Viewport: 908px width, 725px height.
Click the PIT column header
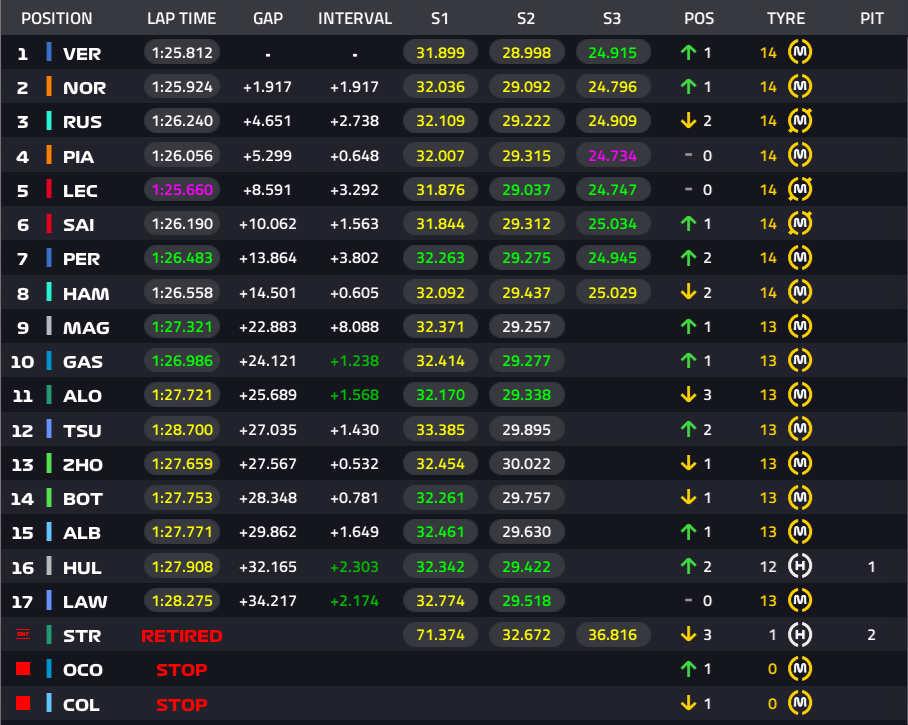[x=872, y=19]
